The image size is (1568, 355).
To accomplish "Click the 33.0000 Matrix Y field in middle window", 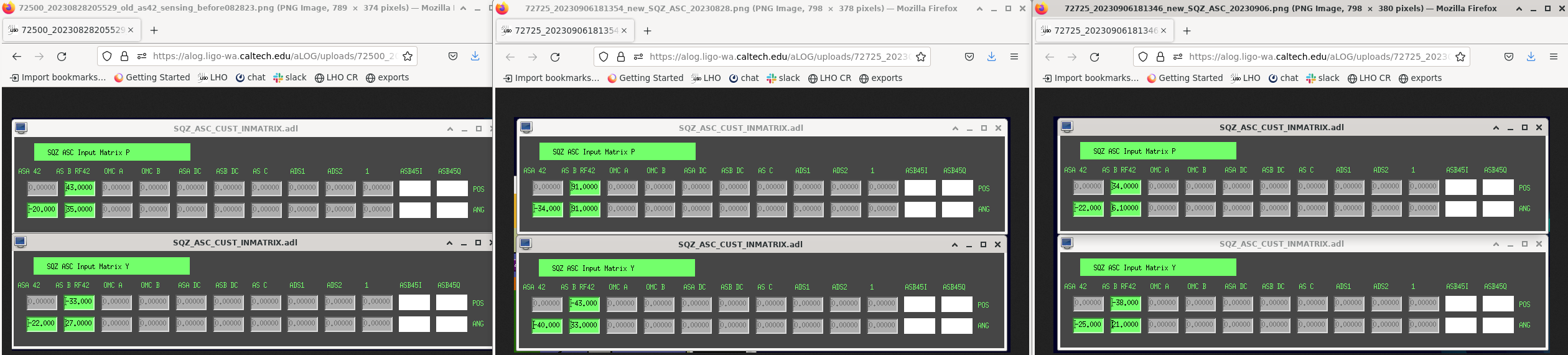I will (x=584, y=325).
